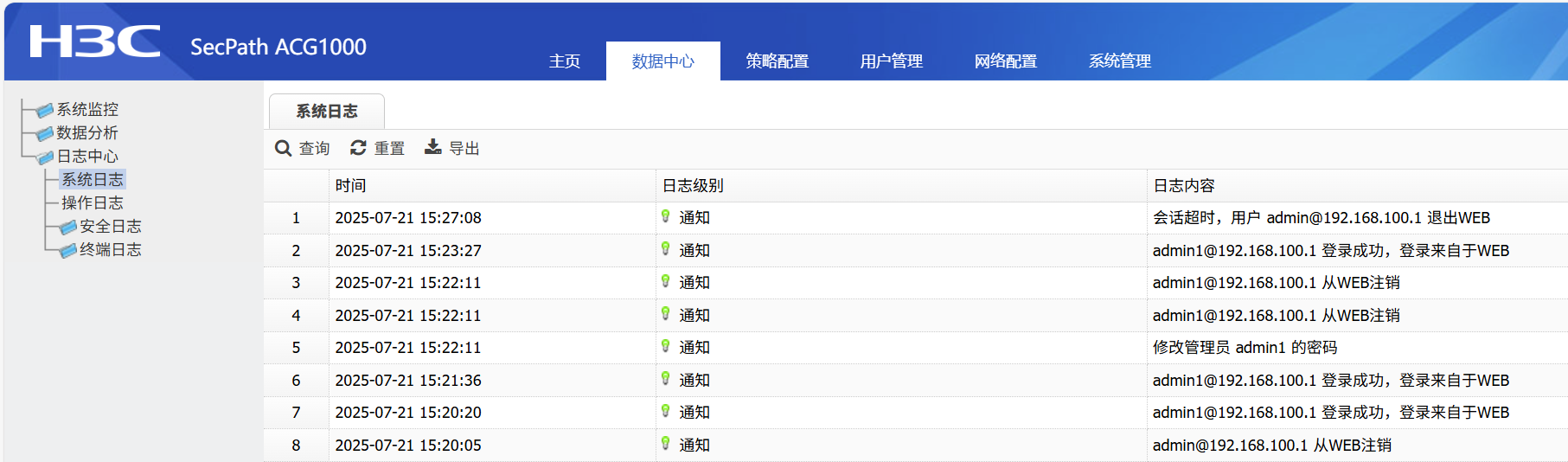The width and height of the screenshot is (1568, 462).
Task: Select timestamp 2025-07-21 15:27:08
Action: (x=408, y=218)
